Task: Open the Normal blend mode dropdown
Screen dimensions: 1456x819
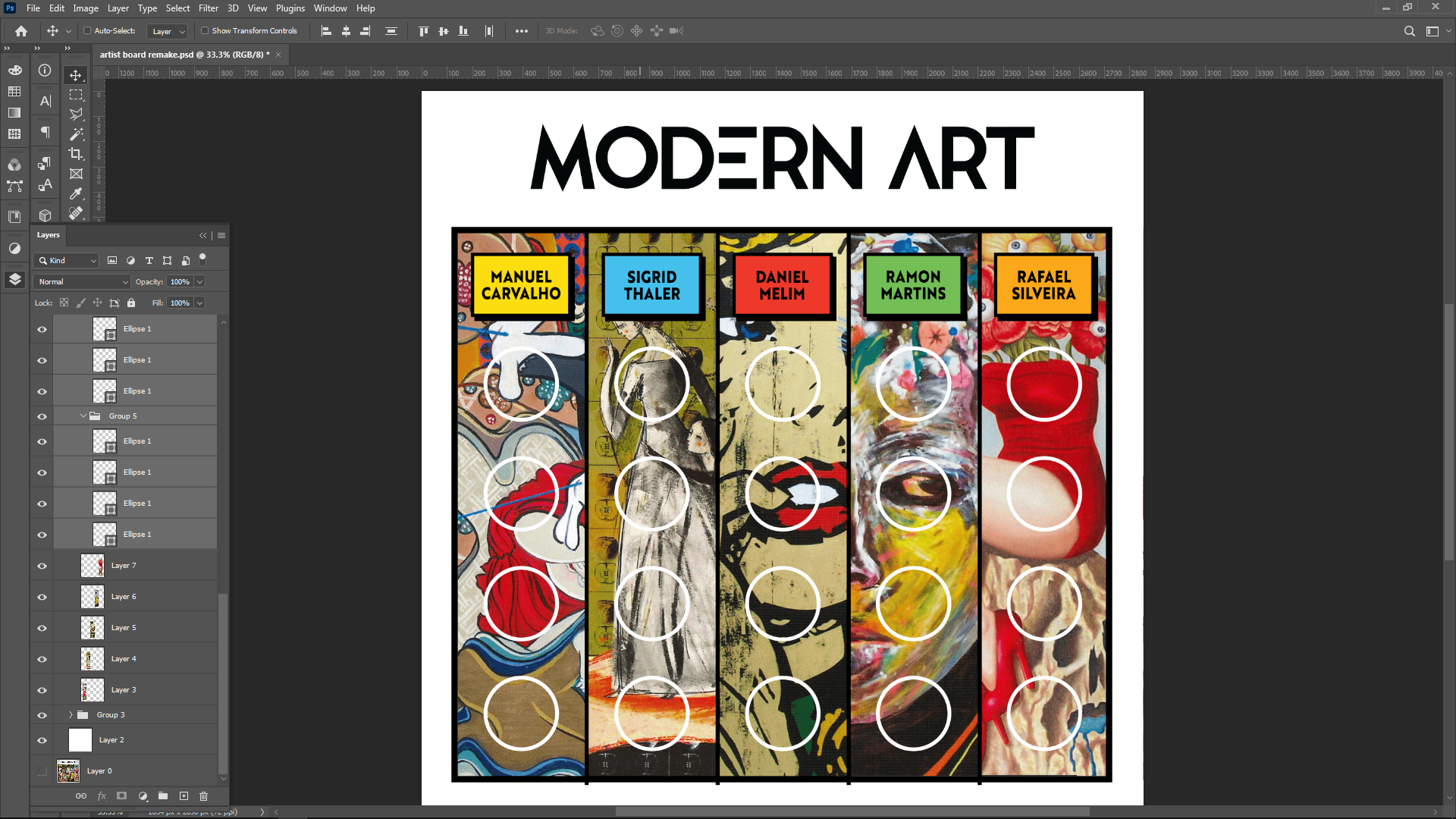Action: coord(82,282)
